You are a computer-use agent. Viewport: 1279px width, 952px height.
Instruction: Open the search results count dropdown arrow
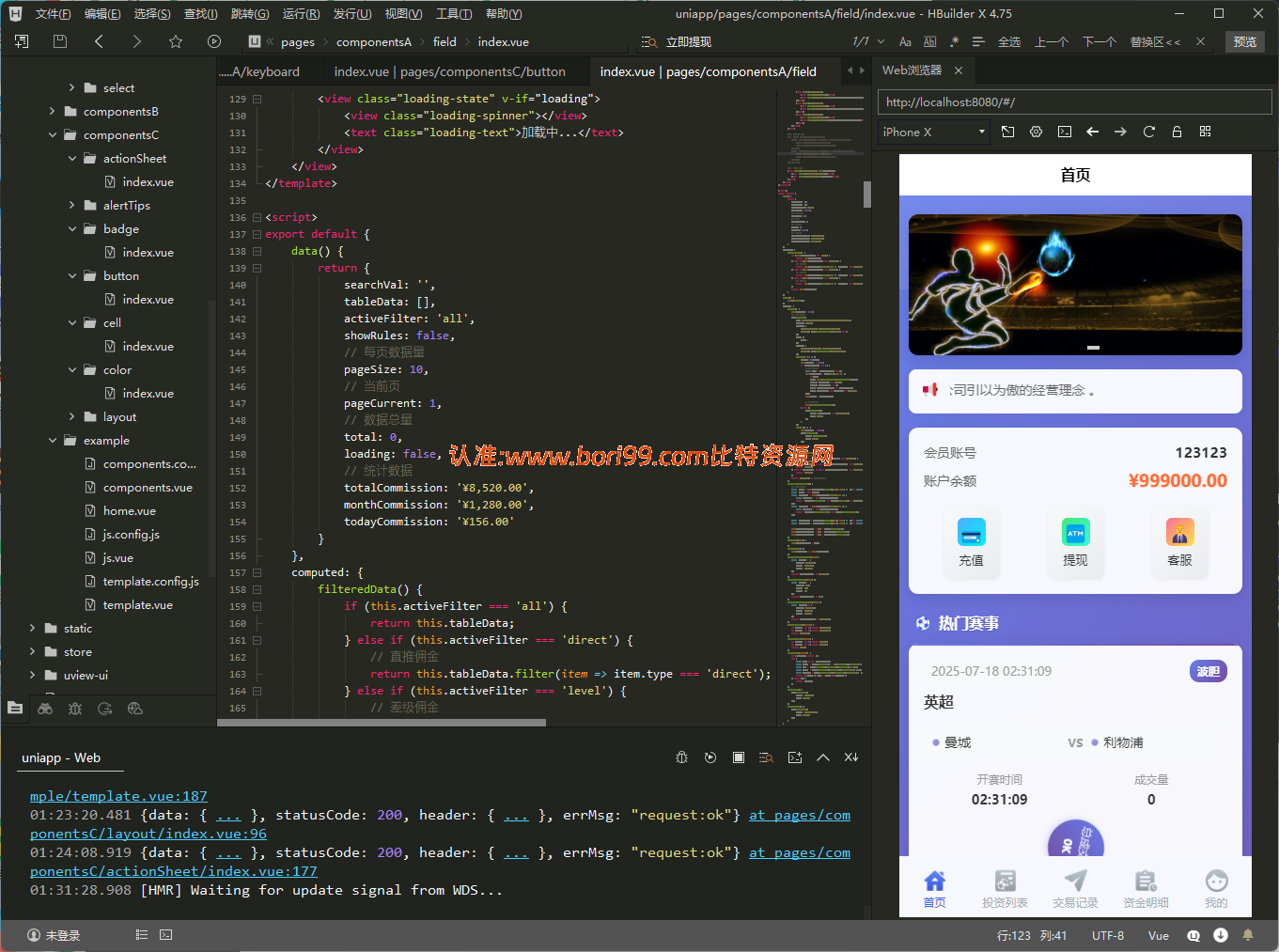click(x=881, y=41)
